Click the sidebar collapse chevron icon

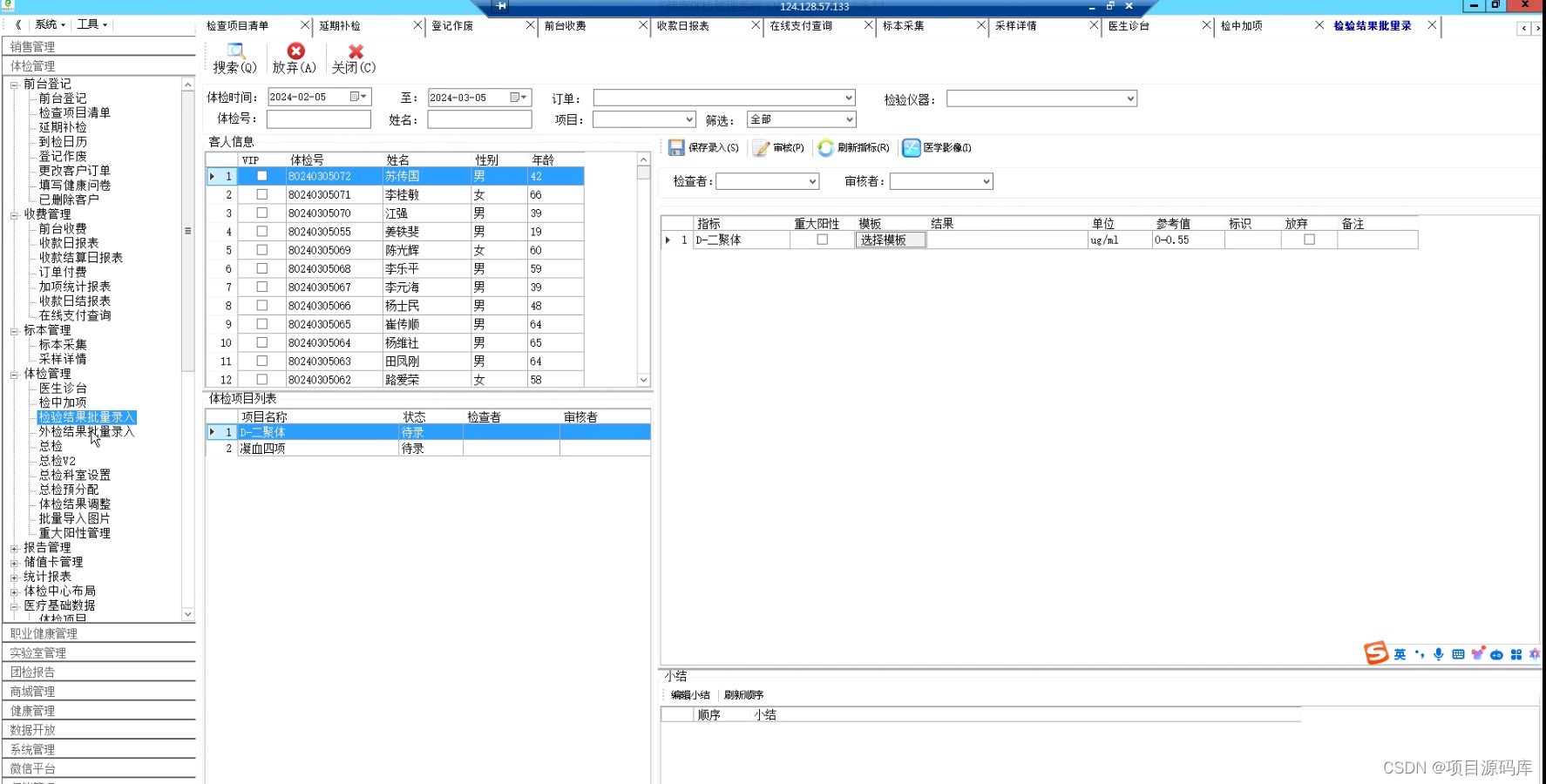pyautogui.click(x=17, y=24)
